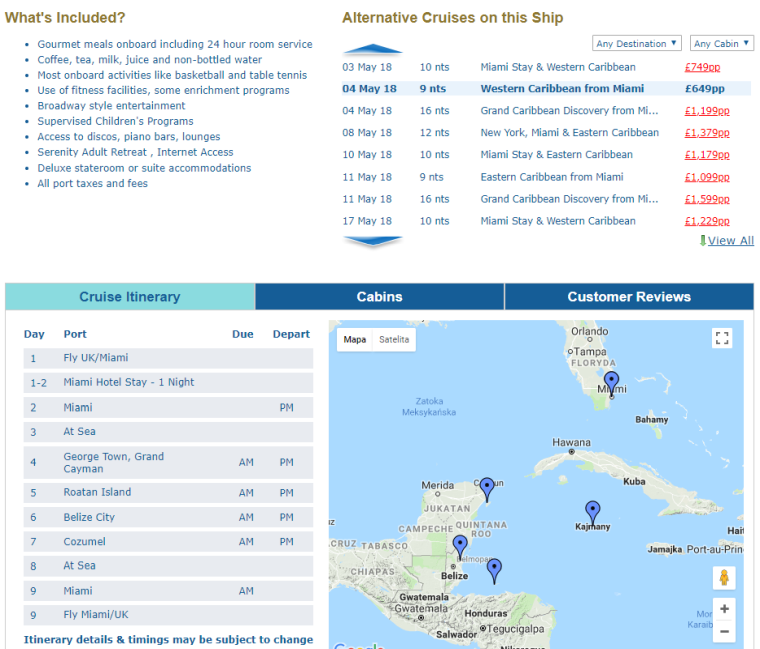Click the Miami map marker pin

point(611,383)
